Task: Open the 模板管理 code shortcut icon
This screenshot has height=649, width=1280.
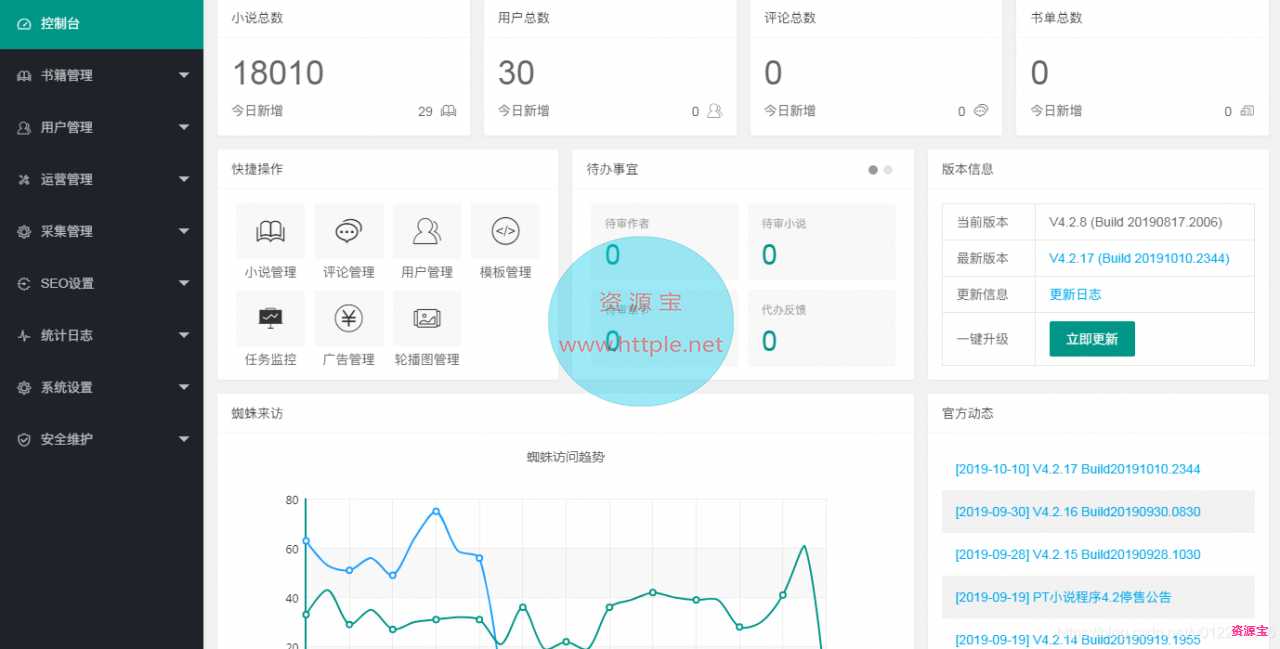Action: [x=505, y=232]
